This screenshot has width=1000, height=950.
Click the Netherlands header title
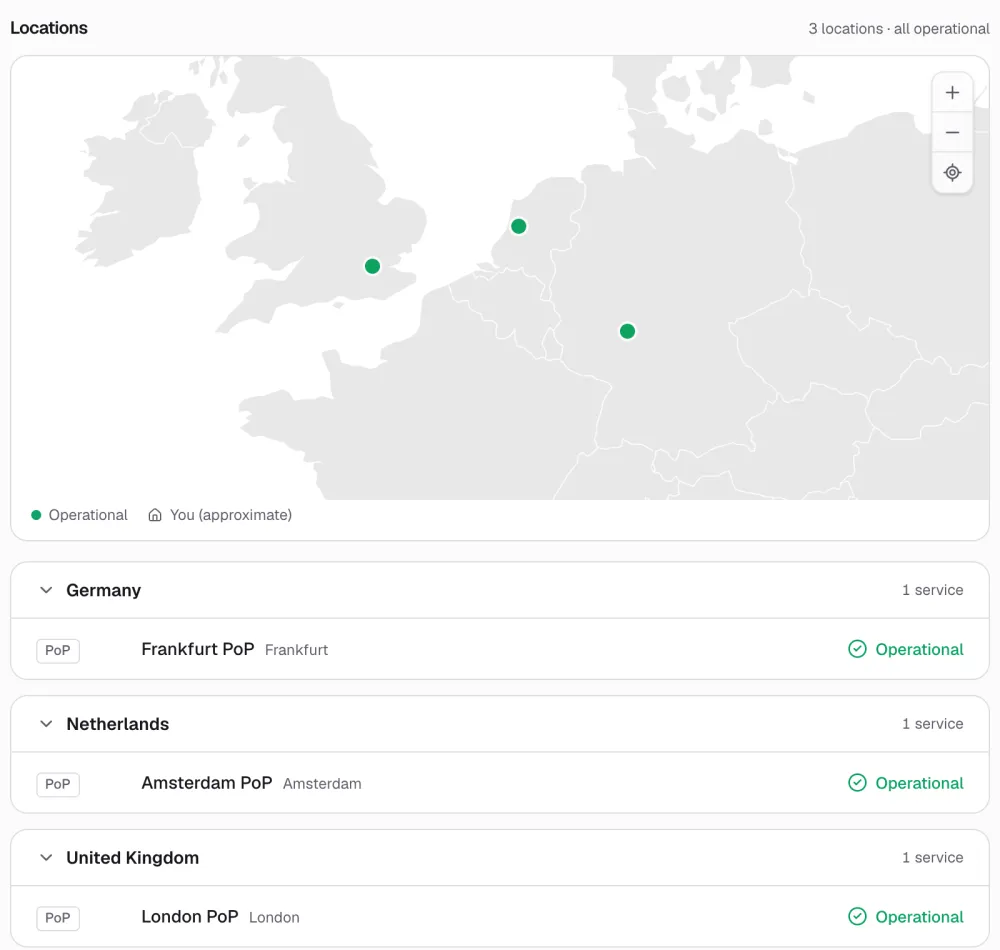coord(117,724)
